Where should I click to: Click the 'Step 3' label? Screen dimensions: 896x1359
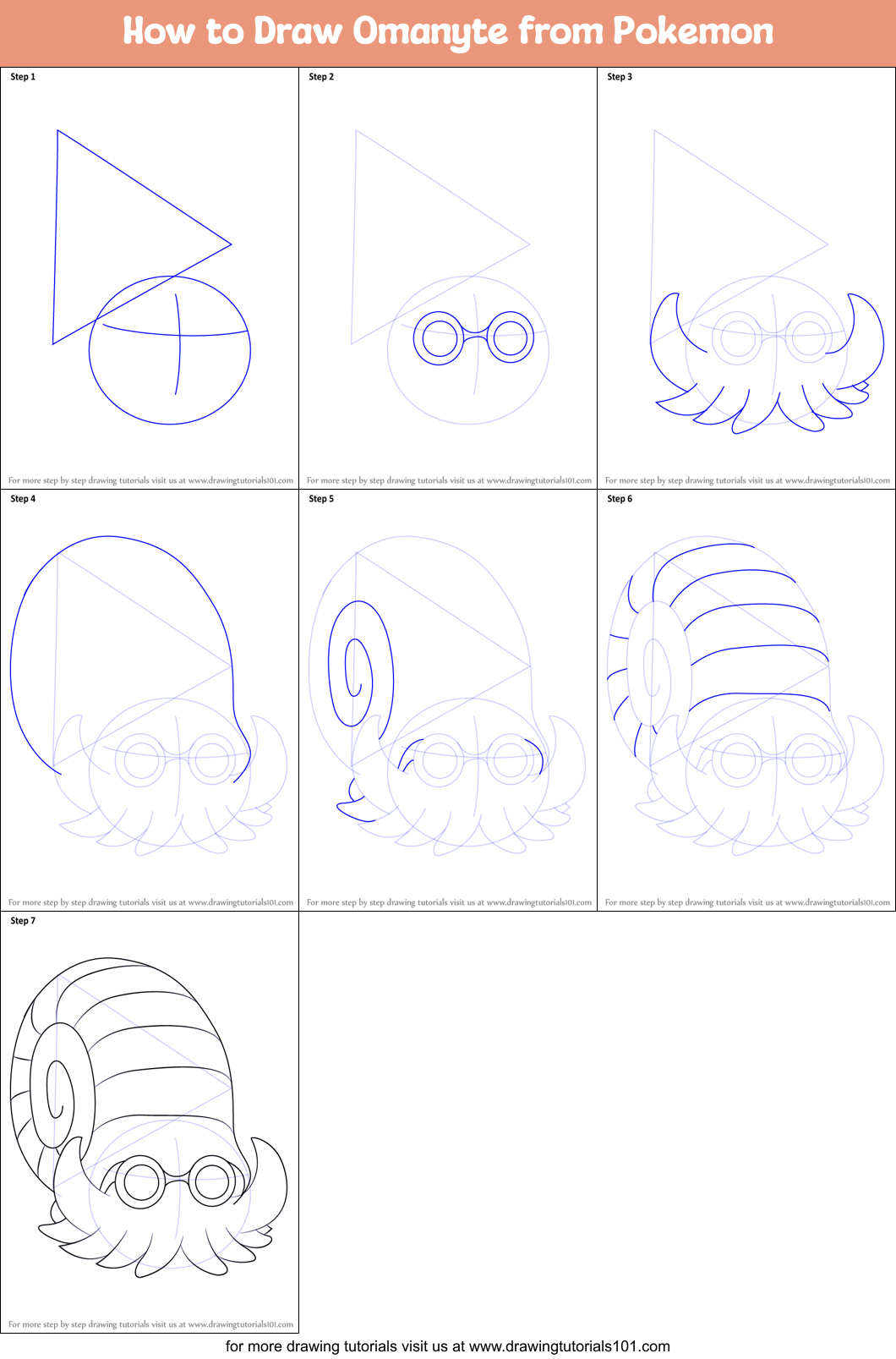click(x=620, y=77)
